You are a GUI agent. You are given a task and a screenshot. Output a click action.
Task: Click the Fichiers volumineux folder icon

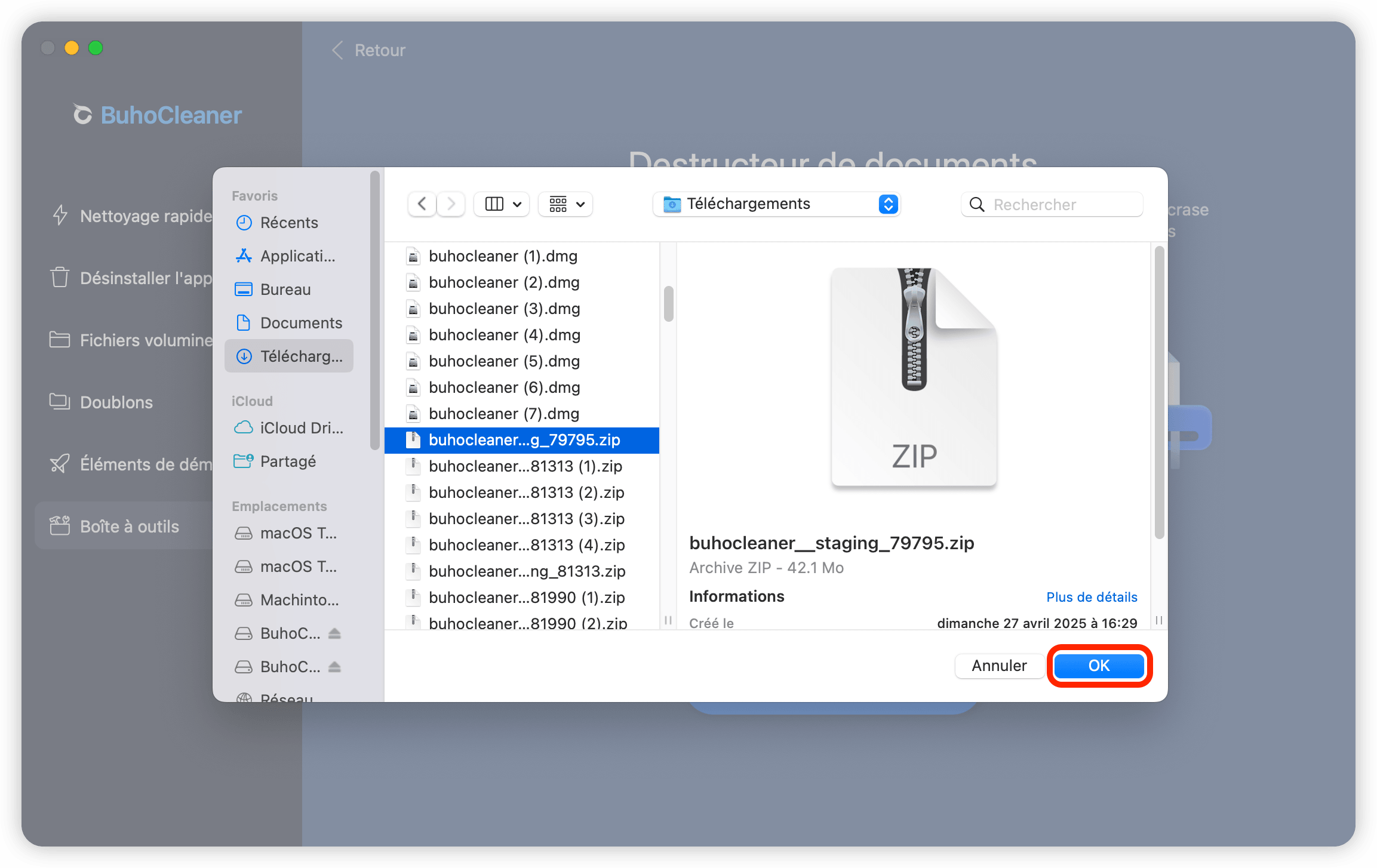point(60,340)
